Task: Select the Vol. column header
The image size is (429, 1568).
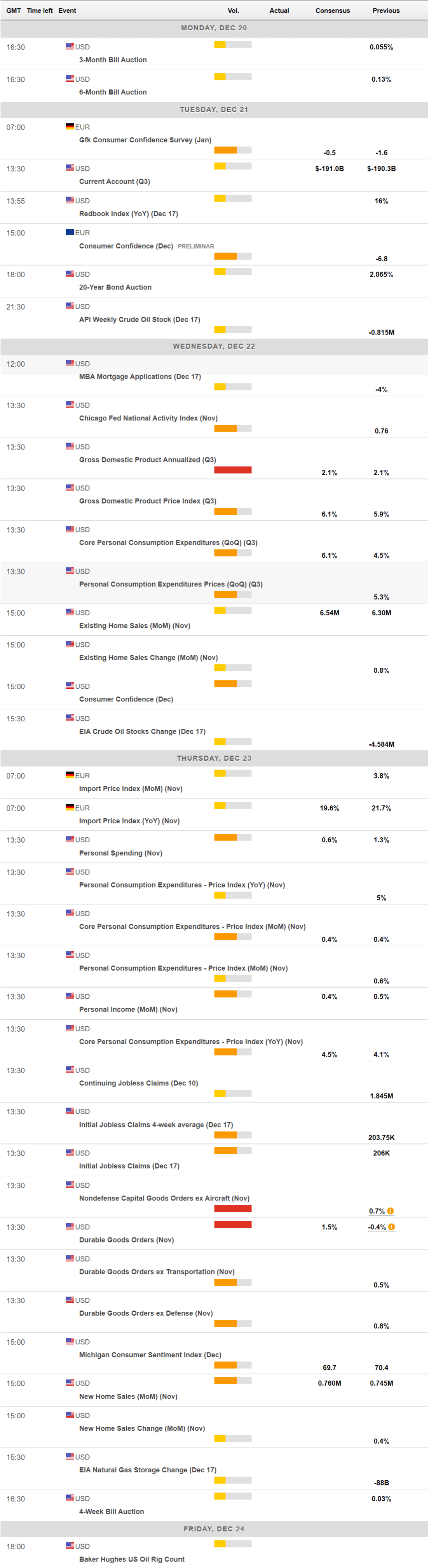Action: click(x=233, y=10)
